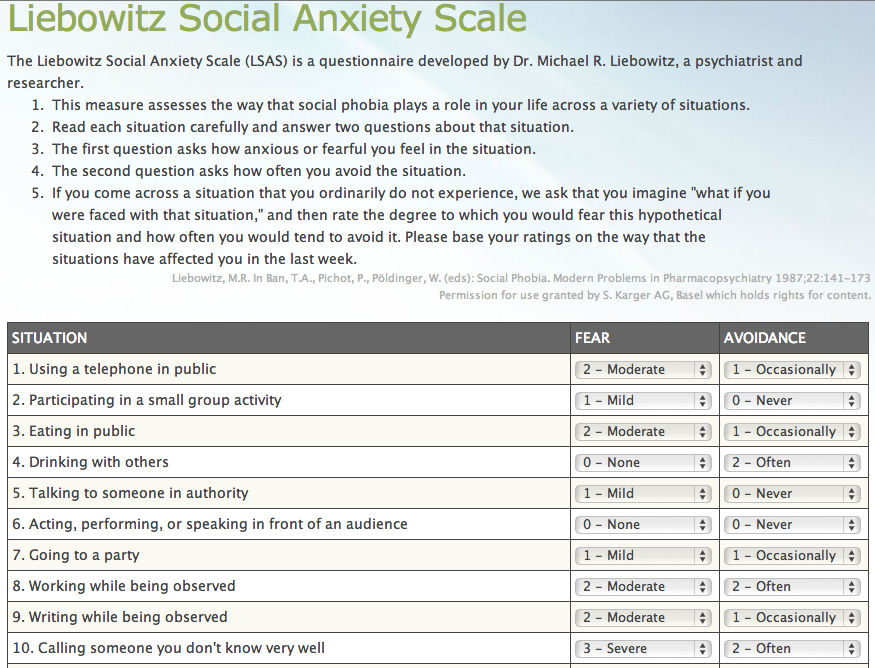Change Avoidance rating for writing while being observed
Image resolution: width=875 pixels, height=668 pixels.
tap(792, 617)
